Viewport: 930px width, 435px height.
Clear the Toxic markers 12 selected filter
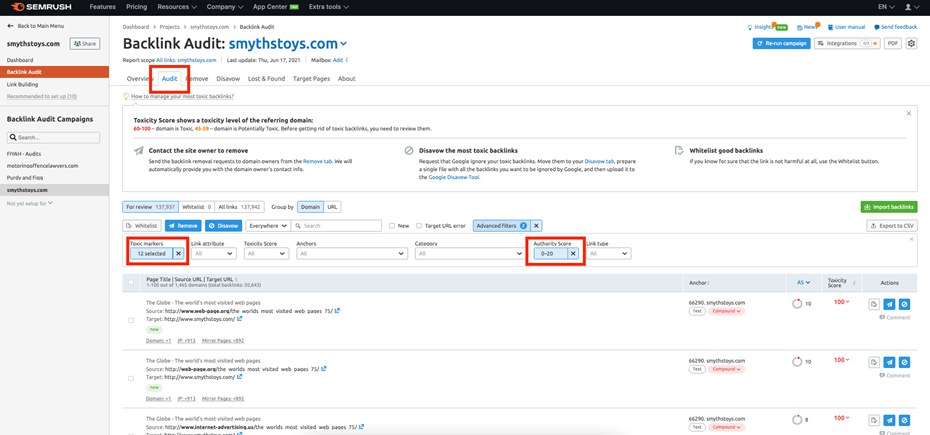179,253
